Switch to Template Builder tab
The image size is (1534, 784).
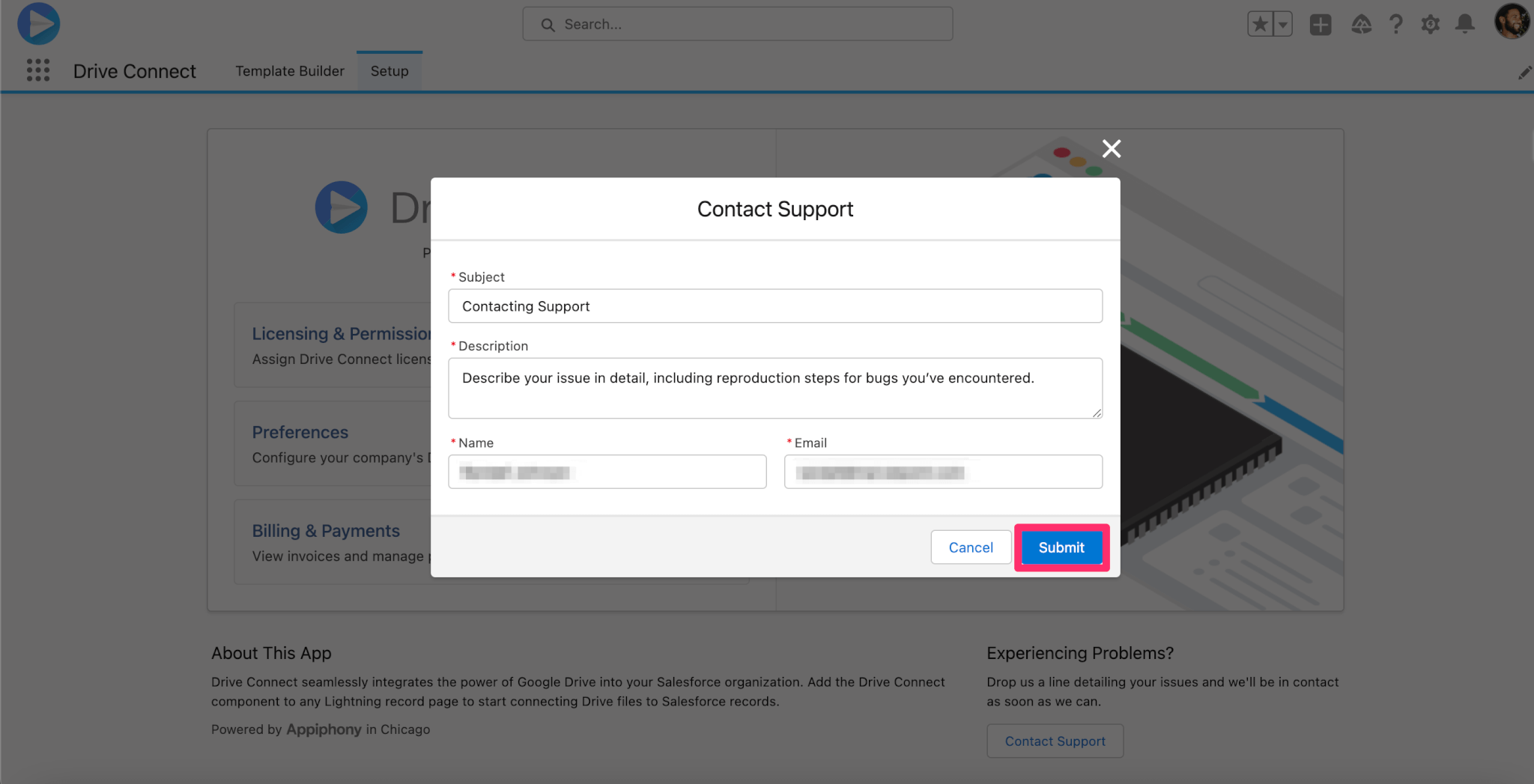[x=290, y=71]
